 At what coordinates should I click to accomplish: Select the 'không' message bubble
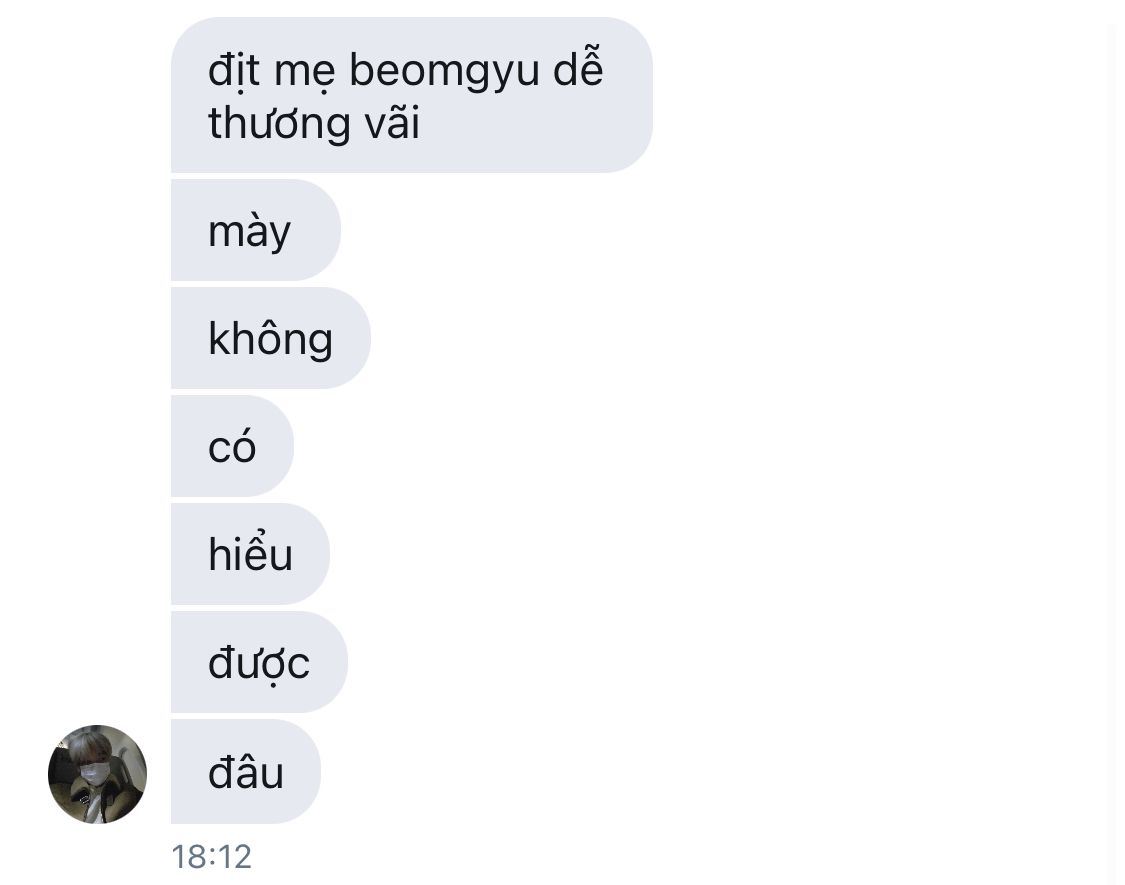pos(270,338)
